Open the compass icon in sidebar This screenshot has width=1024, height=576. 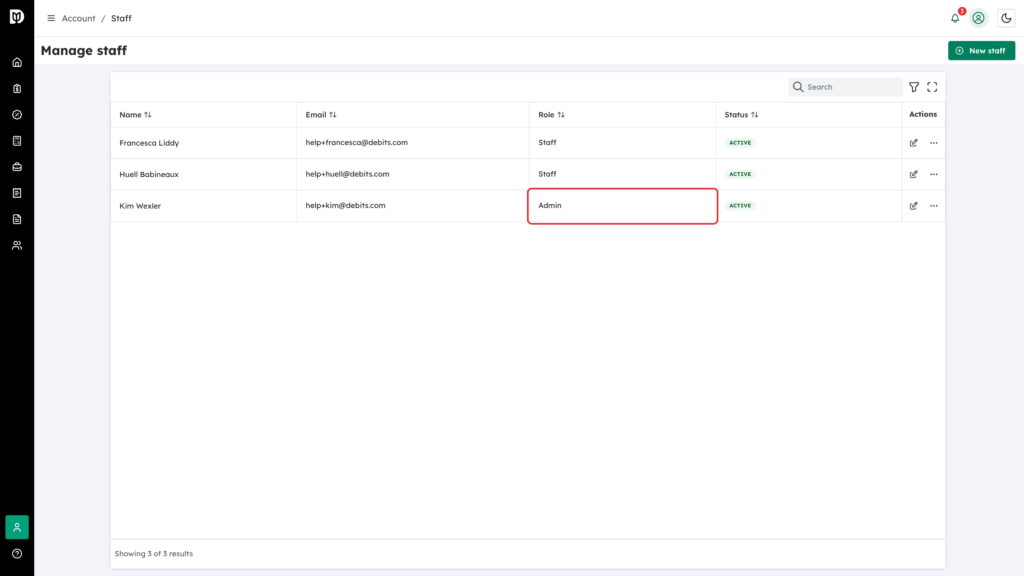coord(17,115)
